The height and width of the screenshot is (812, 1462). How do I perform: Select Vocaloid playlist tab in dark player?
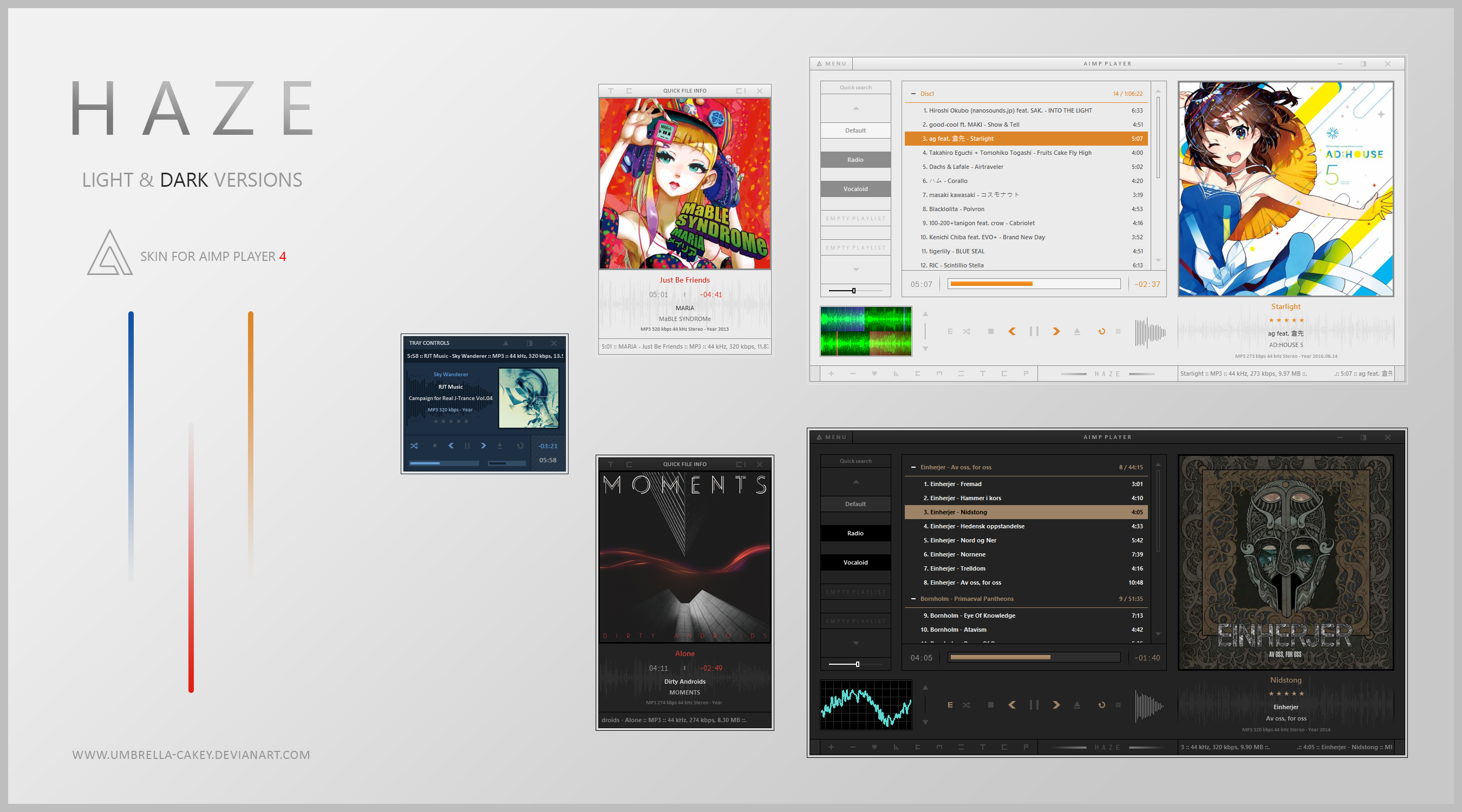(x=856, y=562)
